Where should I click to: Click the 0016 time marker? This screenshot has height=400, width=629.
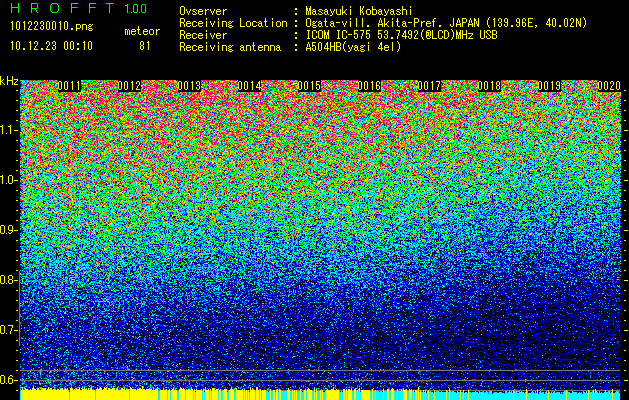point(369,86)
